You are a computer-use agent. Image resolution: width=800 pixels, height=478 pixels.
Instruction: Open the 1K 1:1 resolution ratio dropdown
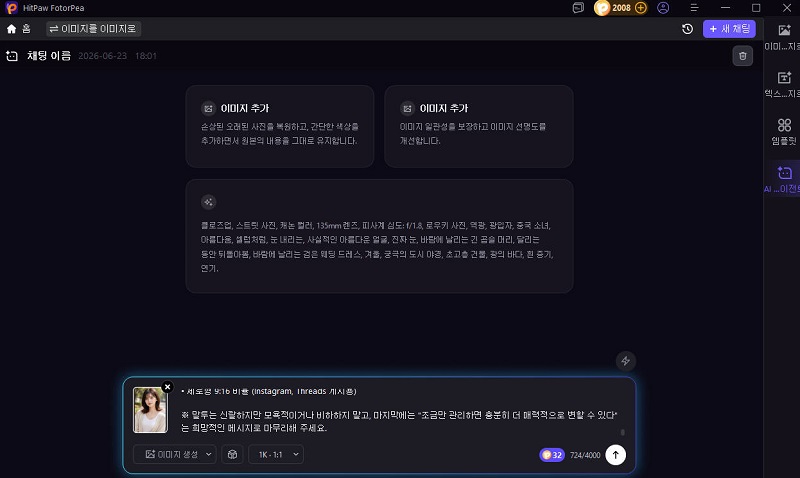pos(276,455)
